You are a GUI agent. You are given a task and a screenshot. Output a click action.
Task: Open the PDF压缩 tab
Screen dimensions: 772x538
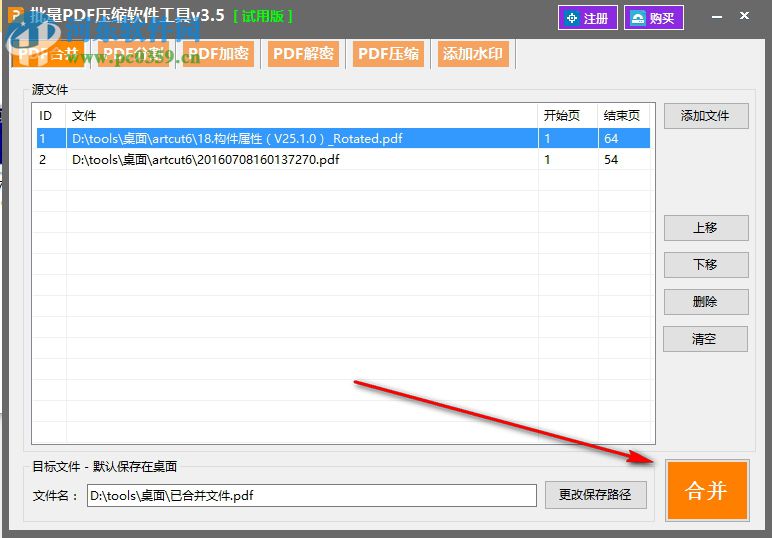[x=388, y=53]
